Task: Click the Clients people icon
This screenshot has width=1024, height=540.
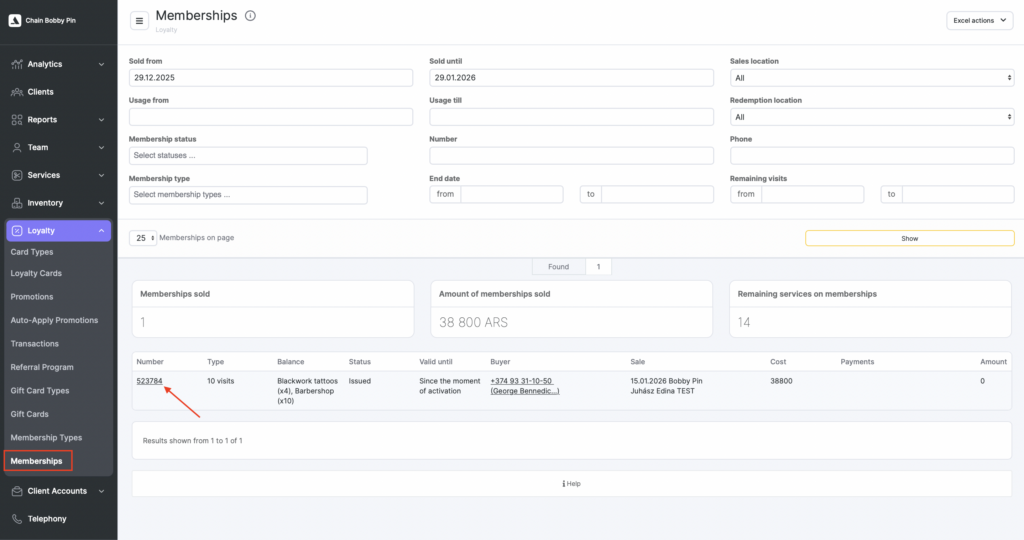Action: point(17,92)
